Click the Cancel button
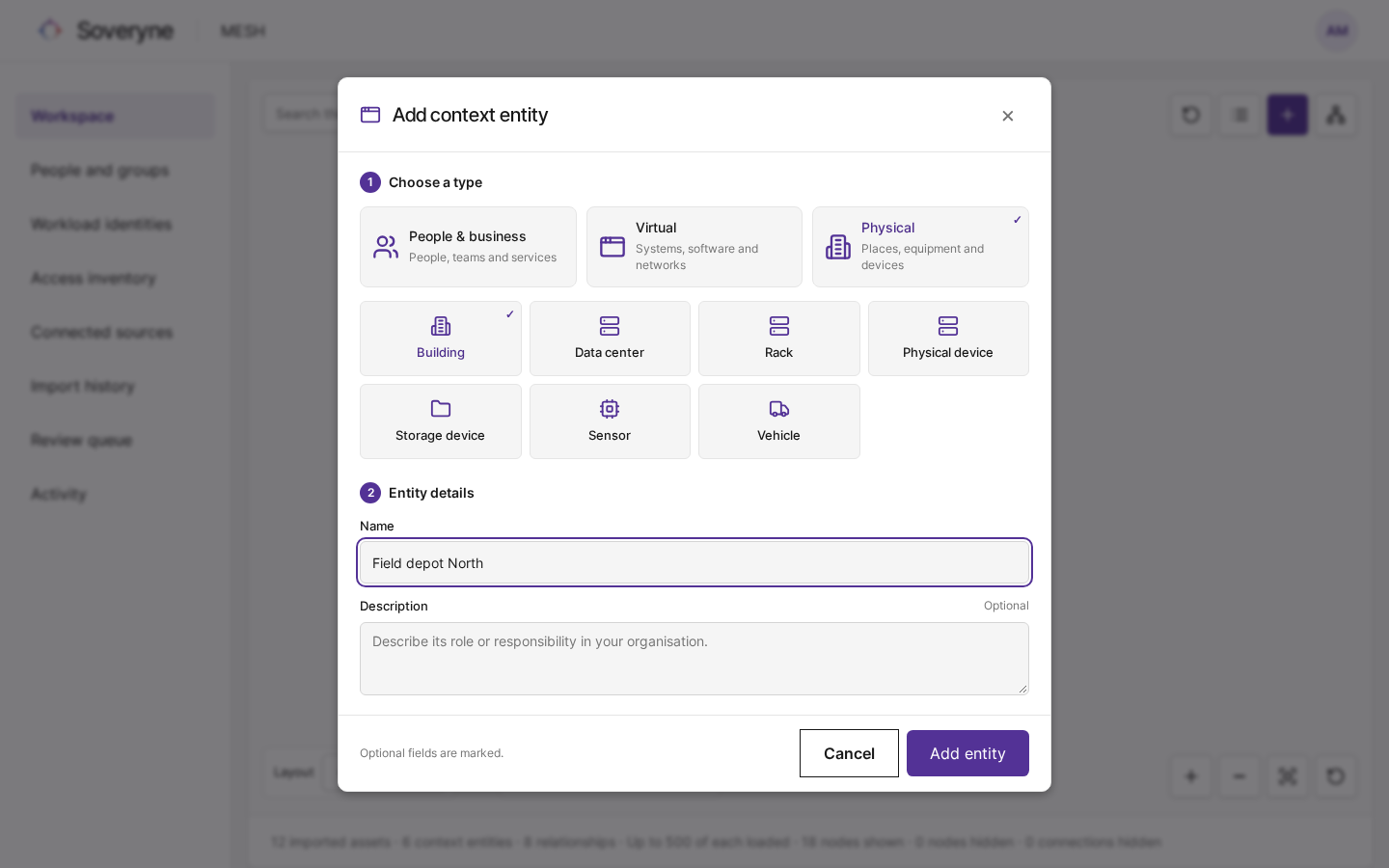 tap(849, 753)
